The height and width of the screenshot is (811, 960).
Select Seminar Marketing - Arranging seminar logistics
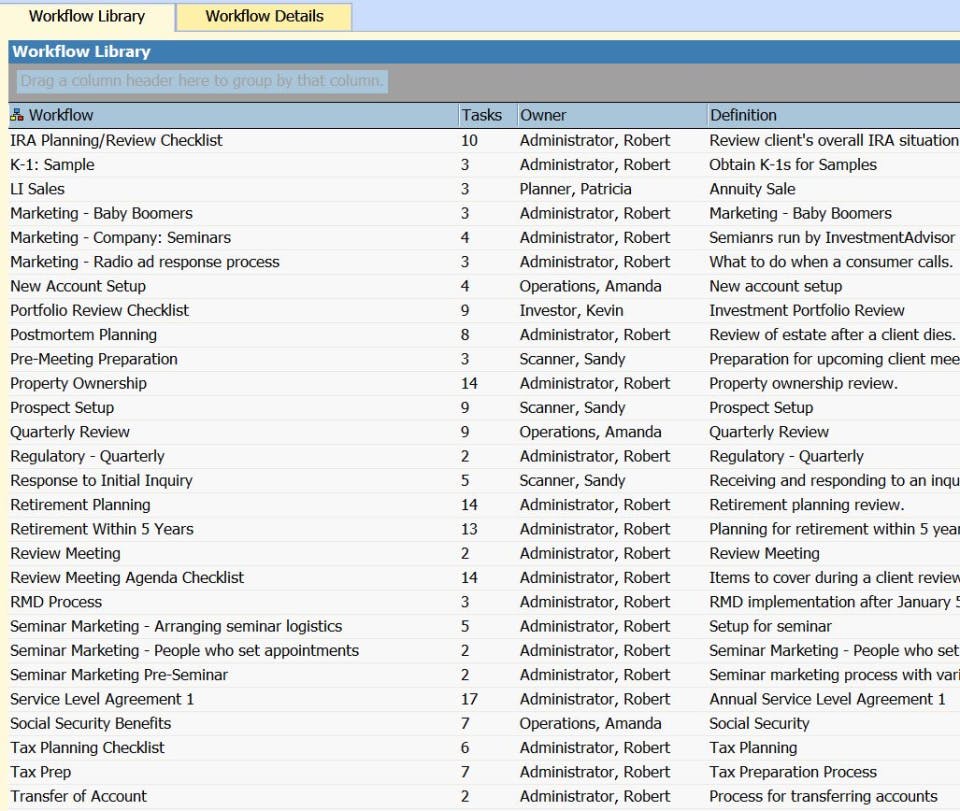[176, 626]
